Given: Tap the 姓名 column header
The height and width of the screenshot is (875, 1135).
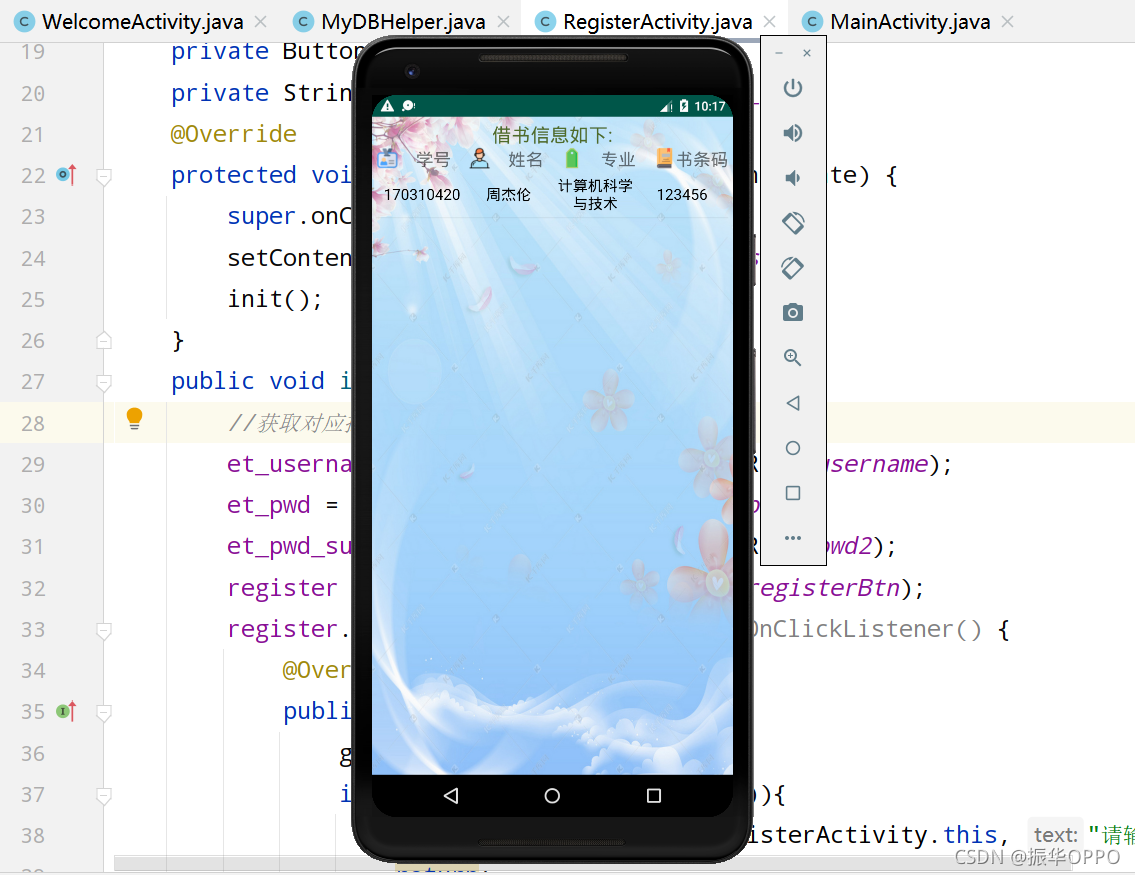Looking at the screenshot, I should [x=526, y=159].
